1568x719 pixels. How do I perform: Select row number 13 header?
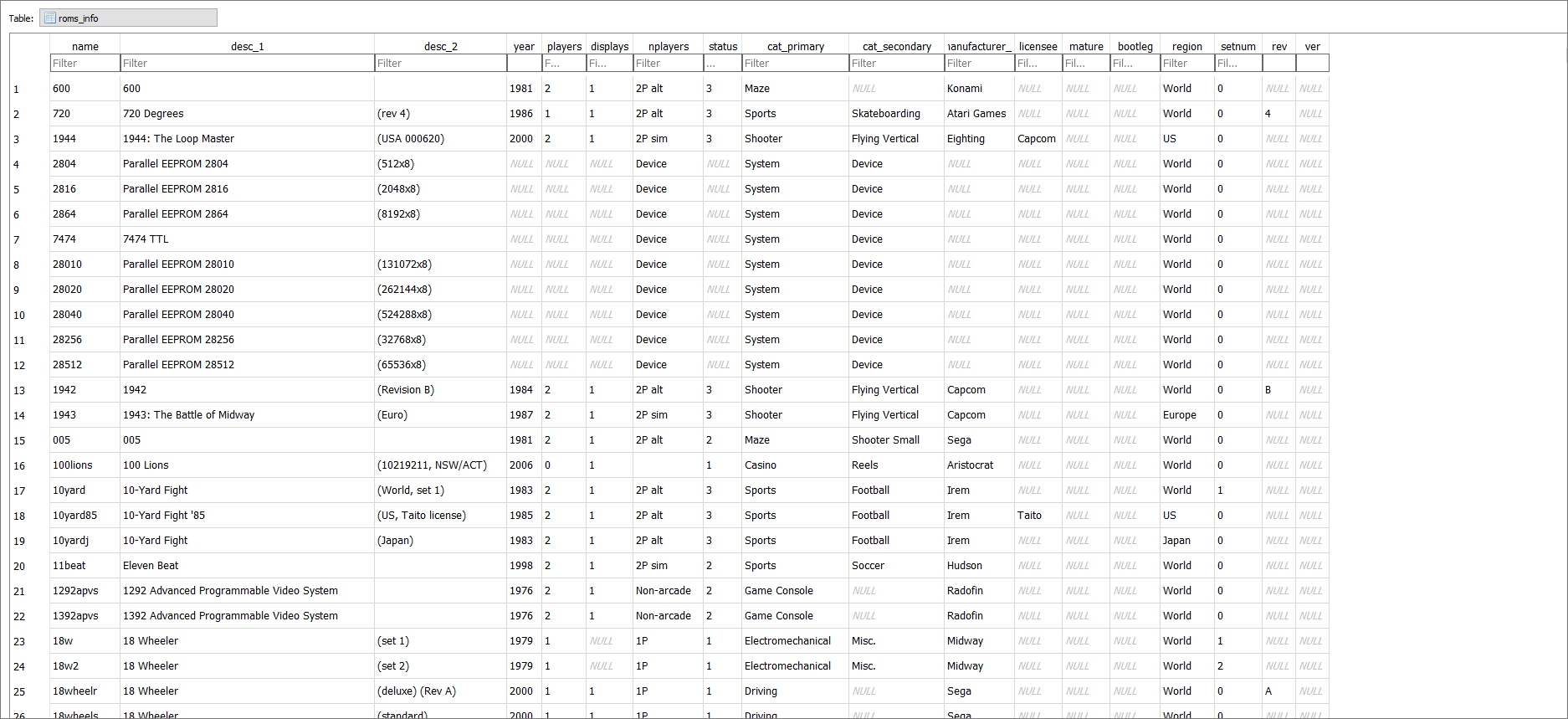coord(29,390)
